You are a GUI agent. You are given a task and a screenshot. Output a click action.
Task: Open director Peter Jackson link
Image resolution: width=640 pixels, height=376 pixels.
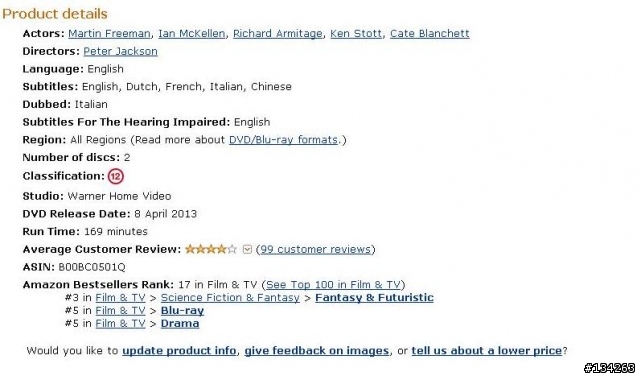click(x=120, y=51)
